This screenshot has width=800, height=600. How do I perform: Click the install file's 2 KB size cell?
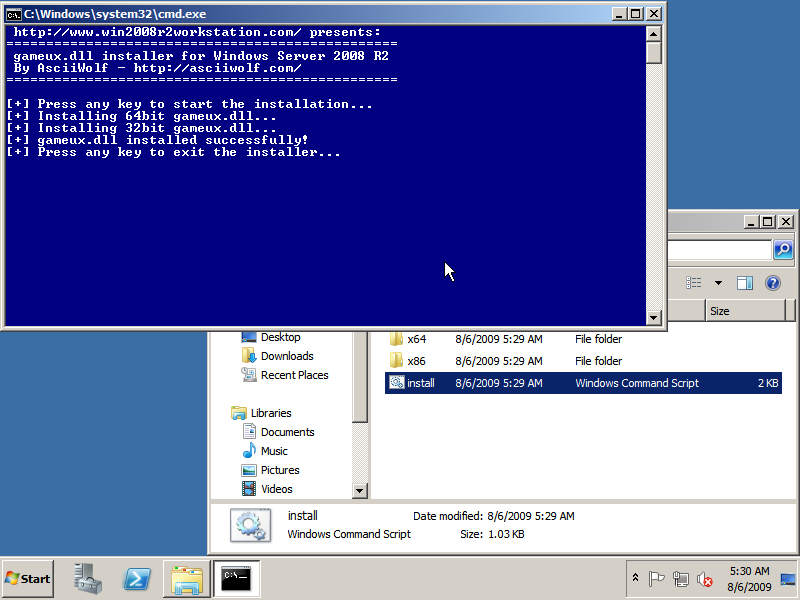pyautogui.click(x=768, y=383)
